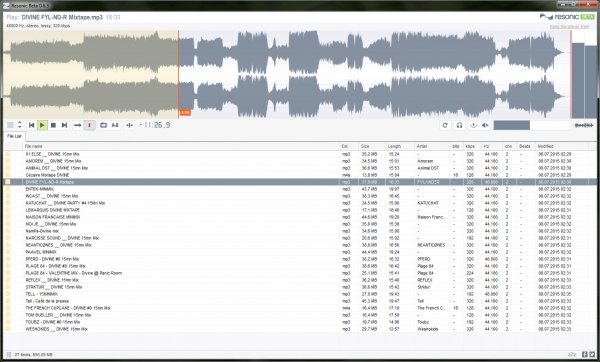
Task: Click the sleep 'zZz' icon in status bar
Action: [572, 355]
